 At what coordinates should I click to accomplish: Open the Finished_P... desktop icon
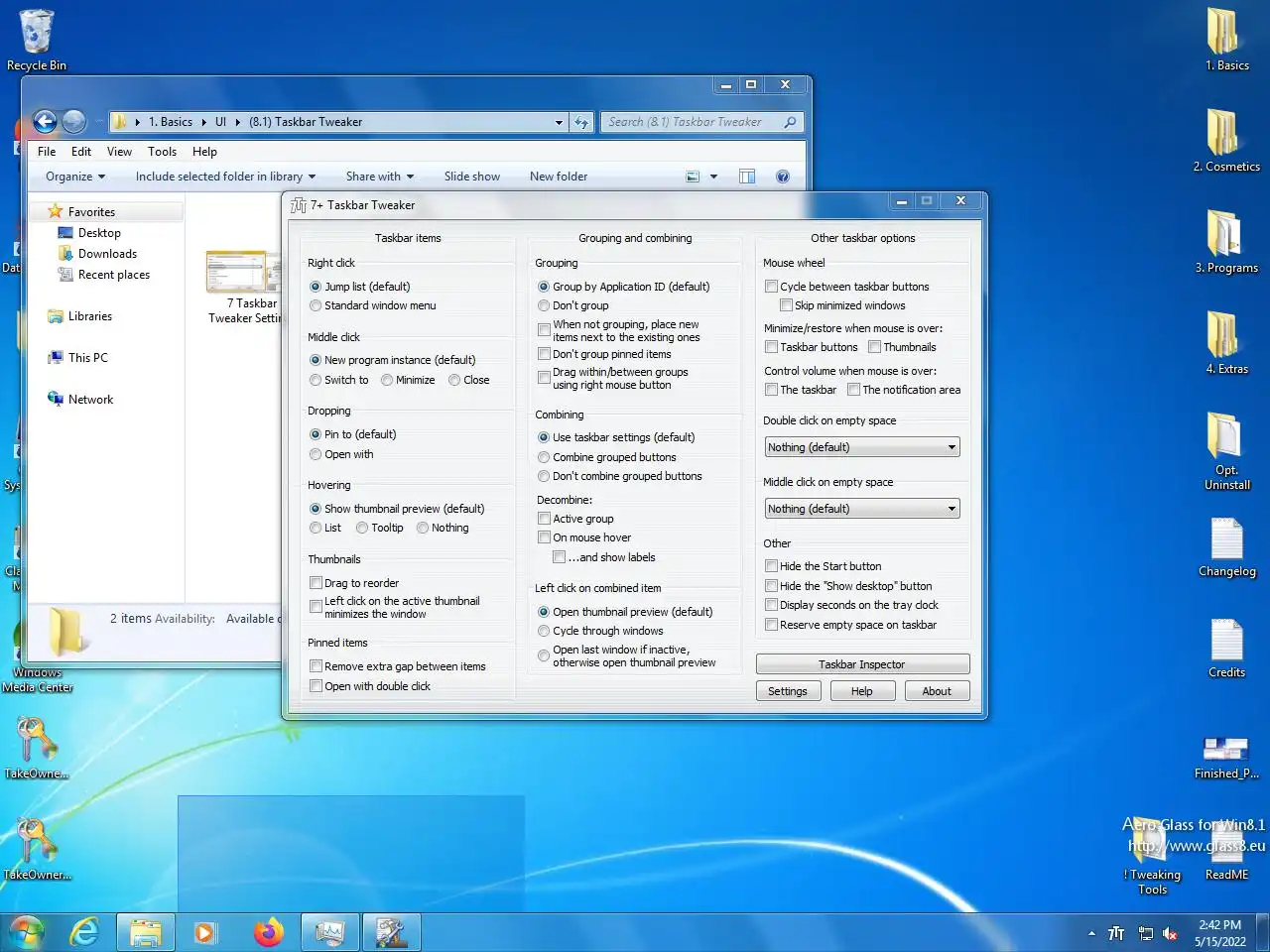pyautogui.click(x=1226, y=758)
